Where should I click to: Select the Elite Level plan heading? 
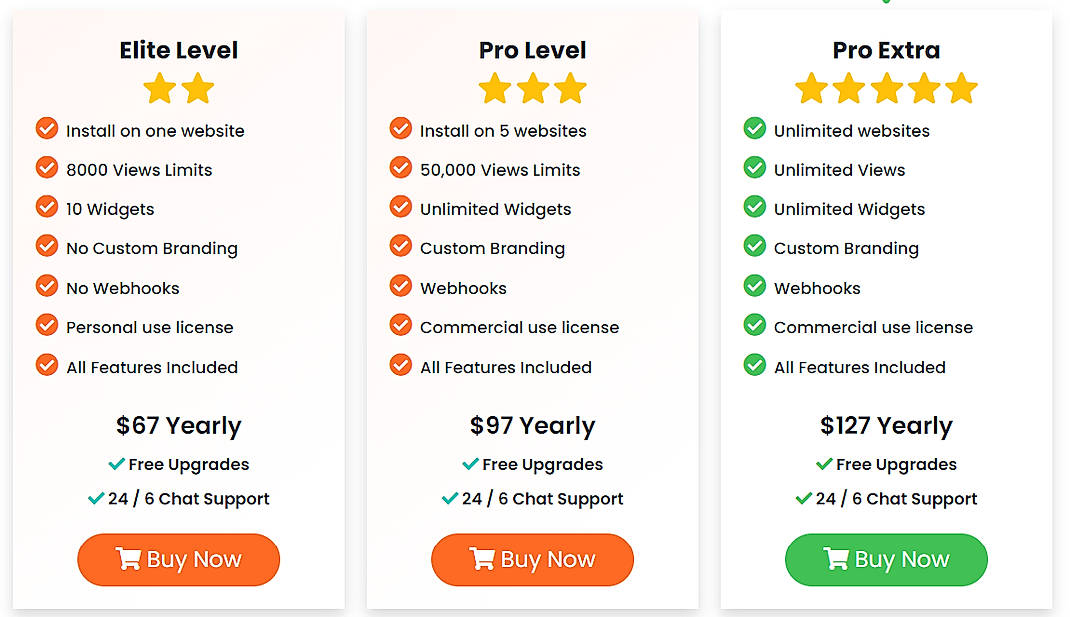178,49
